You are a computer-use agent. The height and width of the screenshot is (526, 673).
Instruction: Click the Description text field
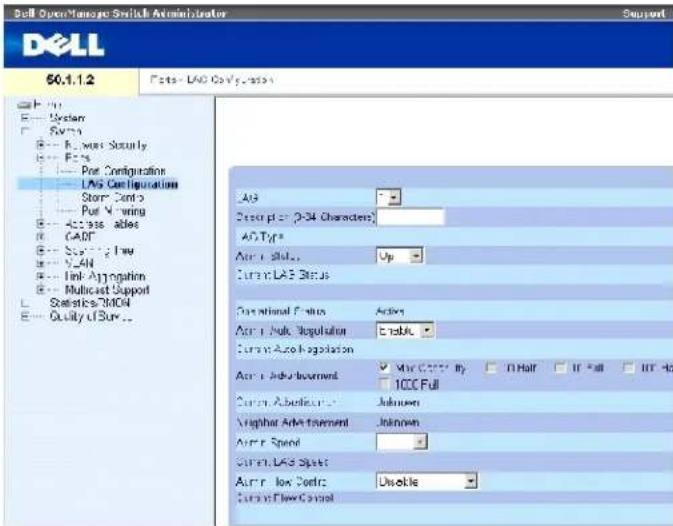(x=410, y=217)
